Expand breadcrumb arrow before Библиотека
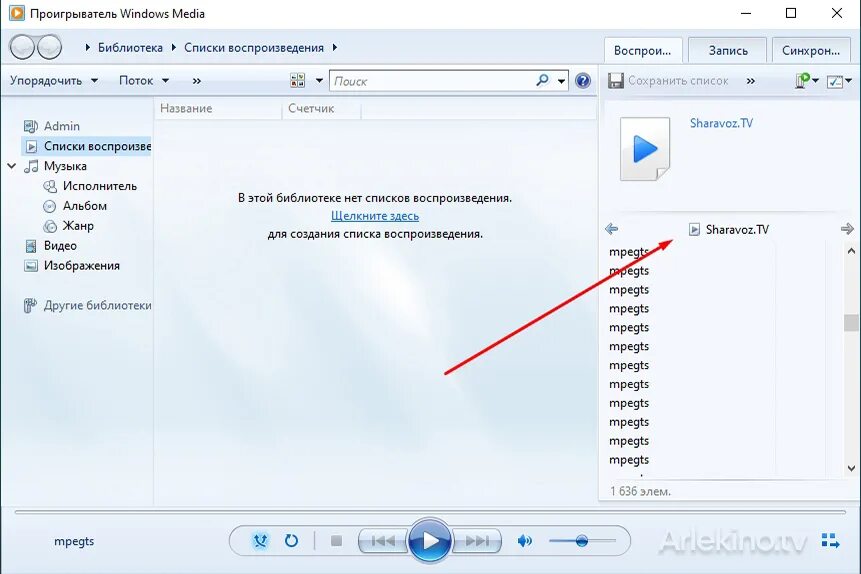 [87, 48]
